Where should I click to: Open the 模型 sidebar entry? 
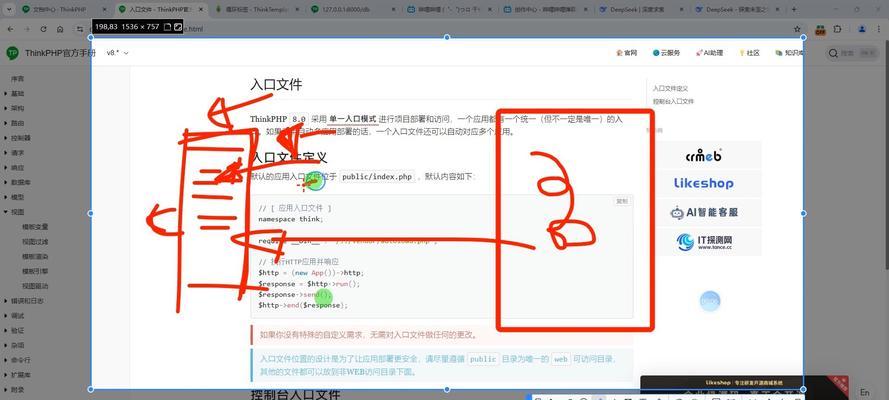coord(17,197)
